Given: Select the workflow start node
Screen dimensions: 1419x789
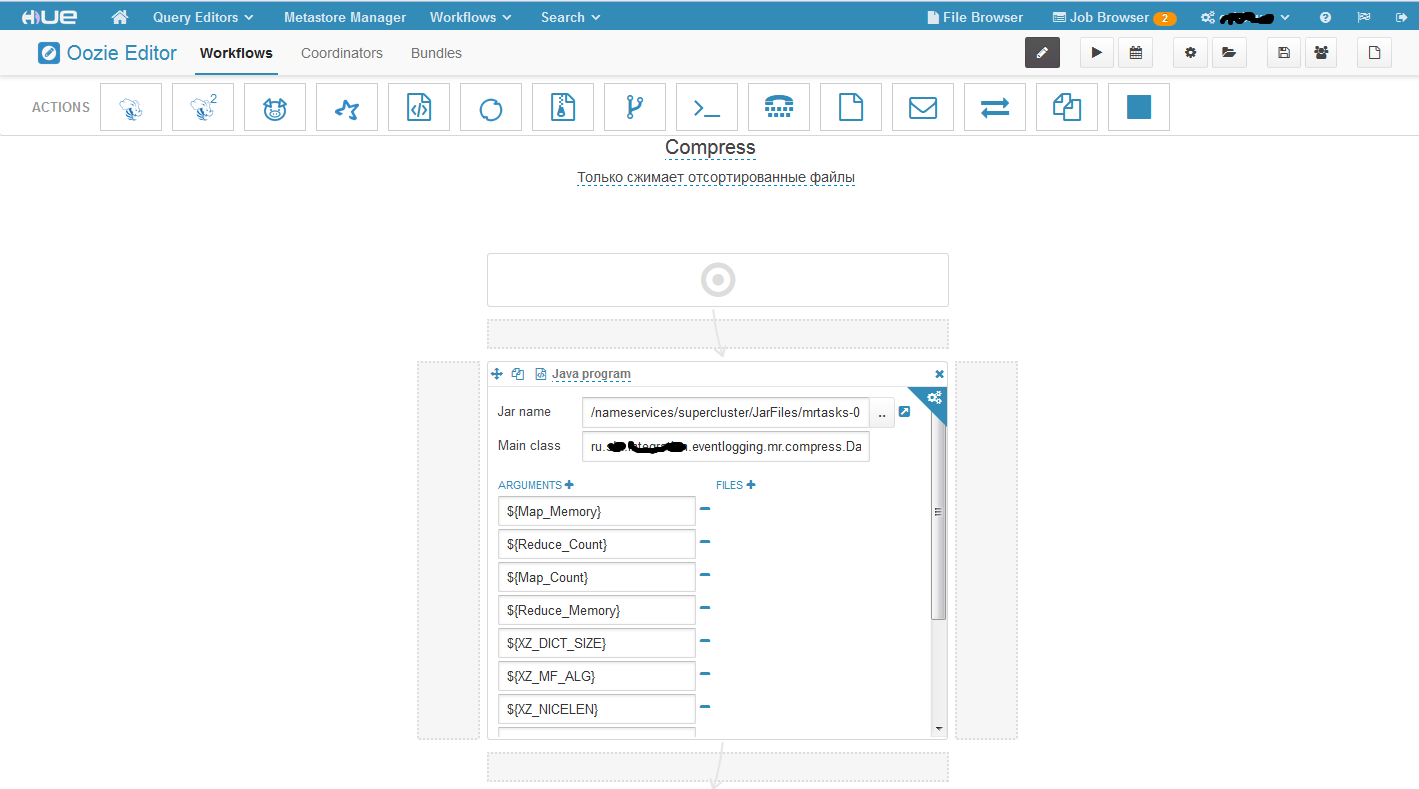Looking at the screenshot, I should [x=718, y=280].
